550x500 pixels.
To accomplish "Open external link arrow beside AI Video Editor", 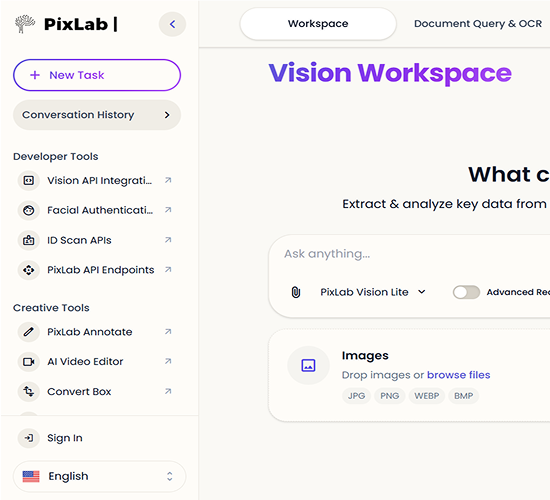I will 168,361.
